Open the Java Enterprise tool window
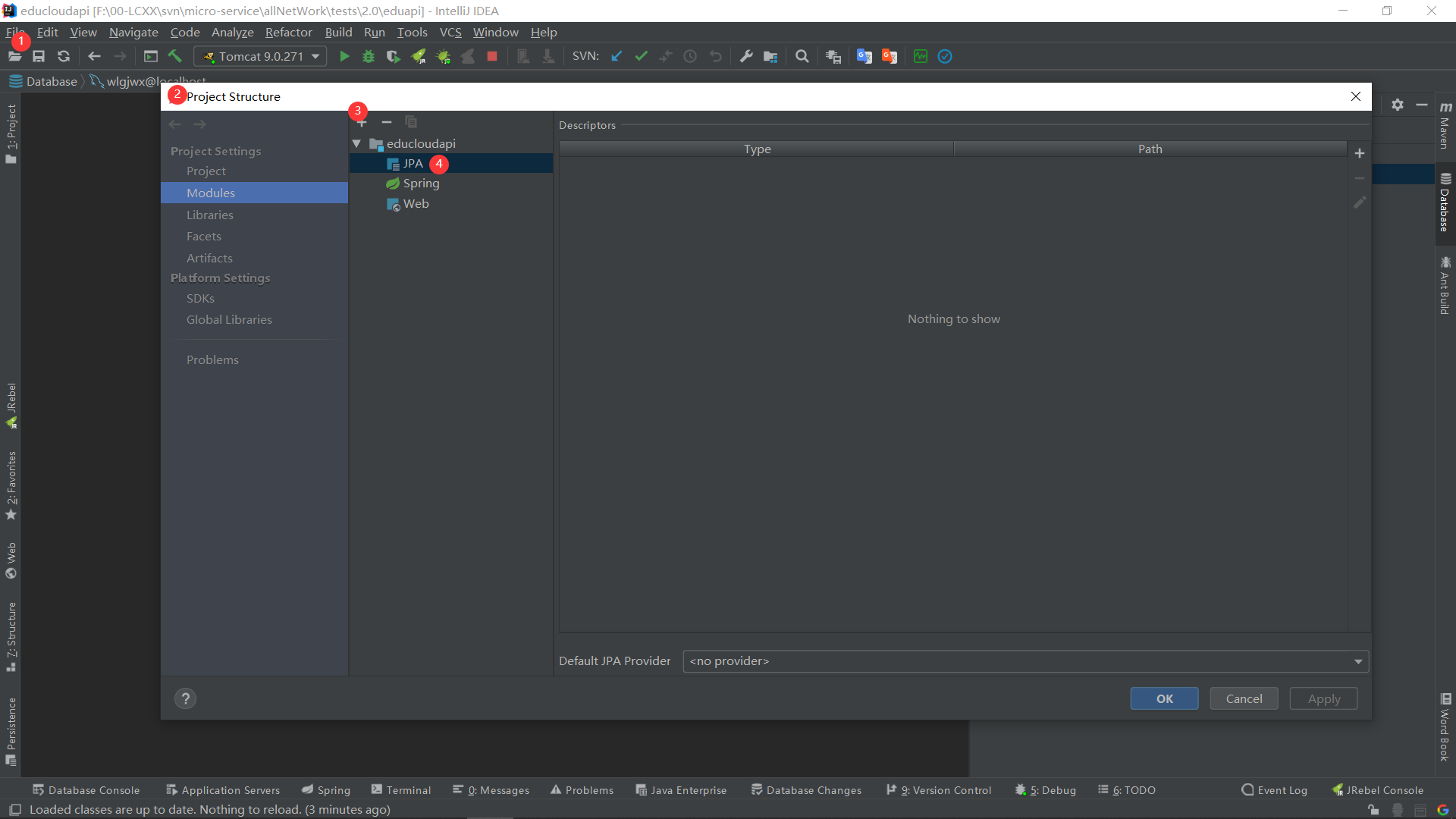Viewport: 1456px width, 819px height. pyautogui.click(x=681, y=790)
